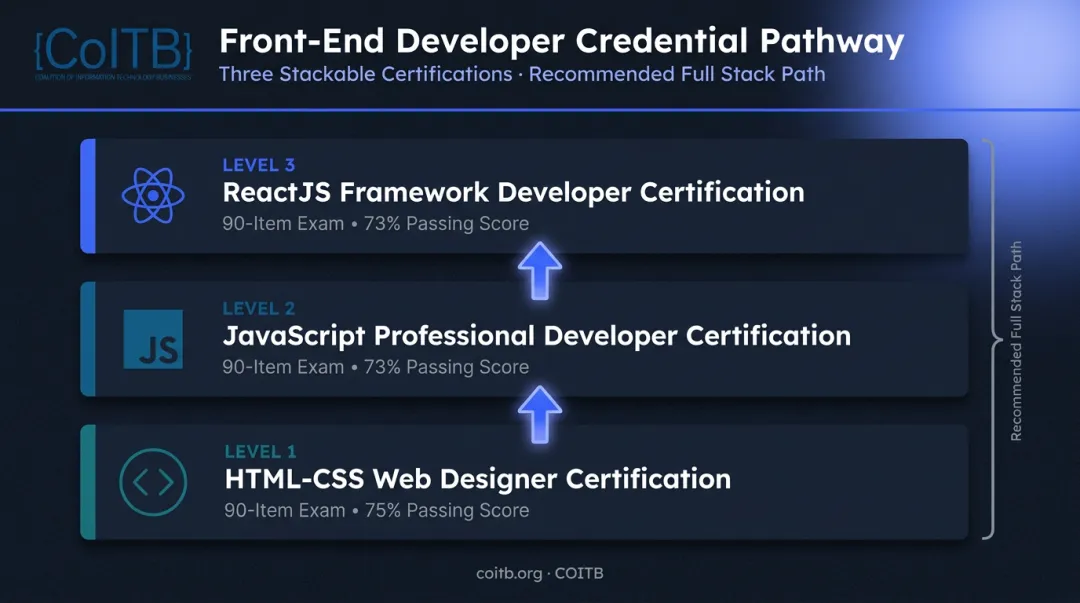Click the ReactJS 90-Item Exam score line
This screenshot has height=603, width=1080.
(375, 224)
